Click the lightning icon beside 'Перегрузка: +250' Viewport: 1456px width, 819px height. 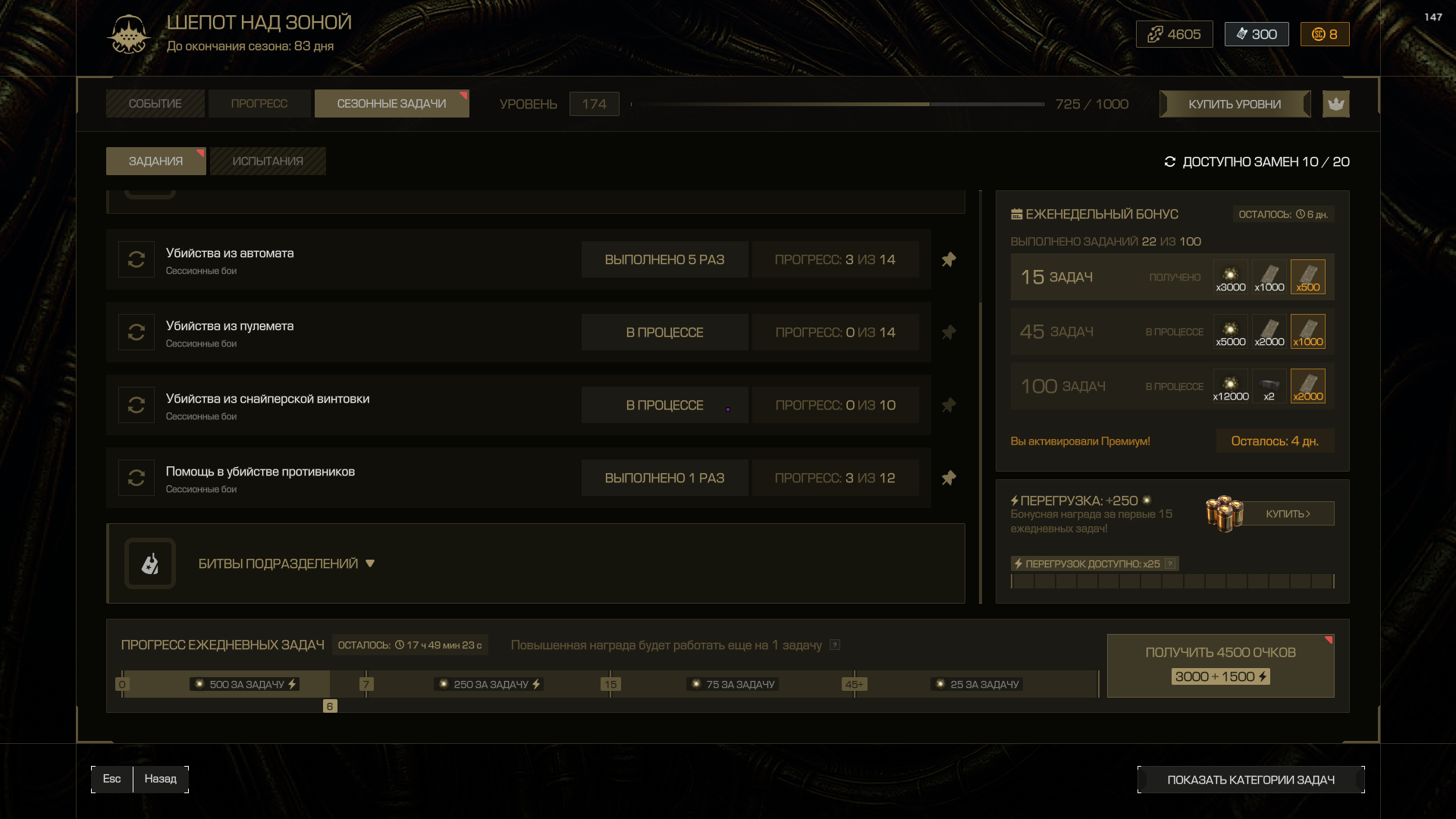tap(1015, 500)
